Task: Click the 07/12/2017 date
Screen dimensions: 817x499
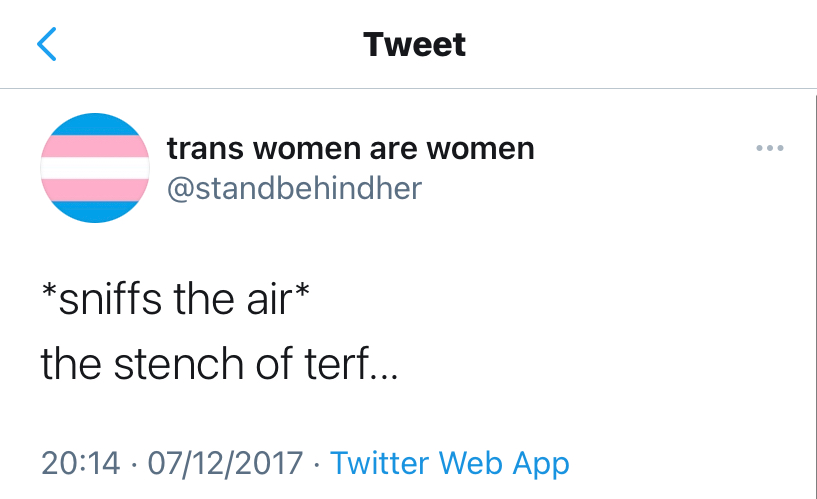Action: [224, 463]
